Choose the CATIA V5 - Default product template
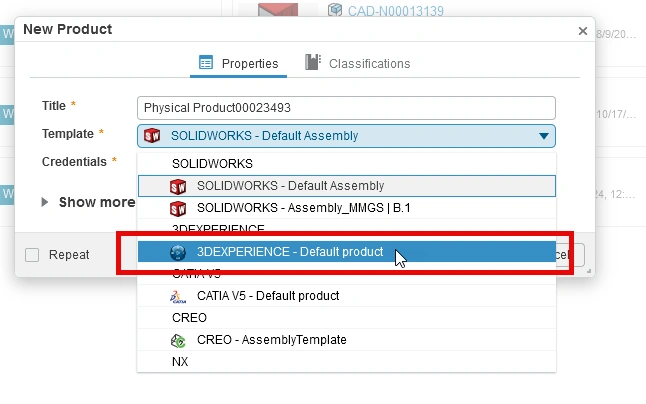The image size is (646, 404). click(268, 296)
